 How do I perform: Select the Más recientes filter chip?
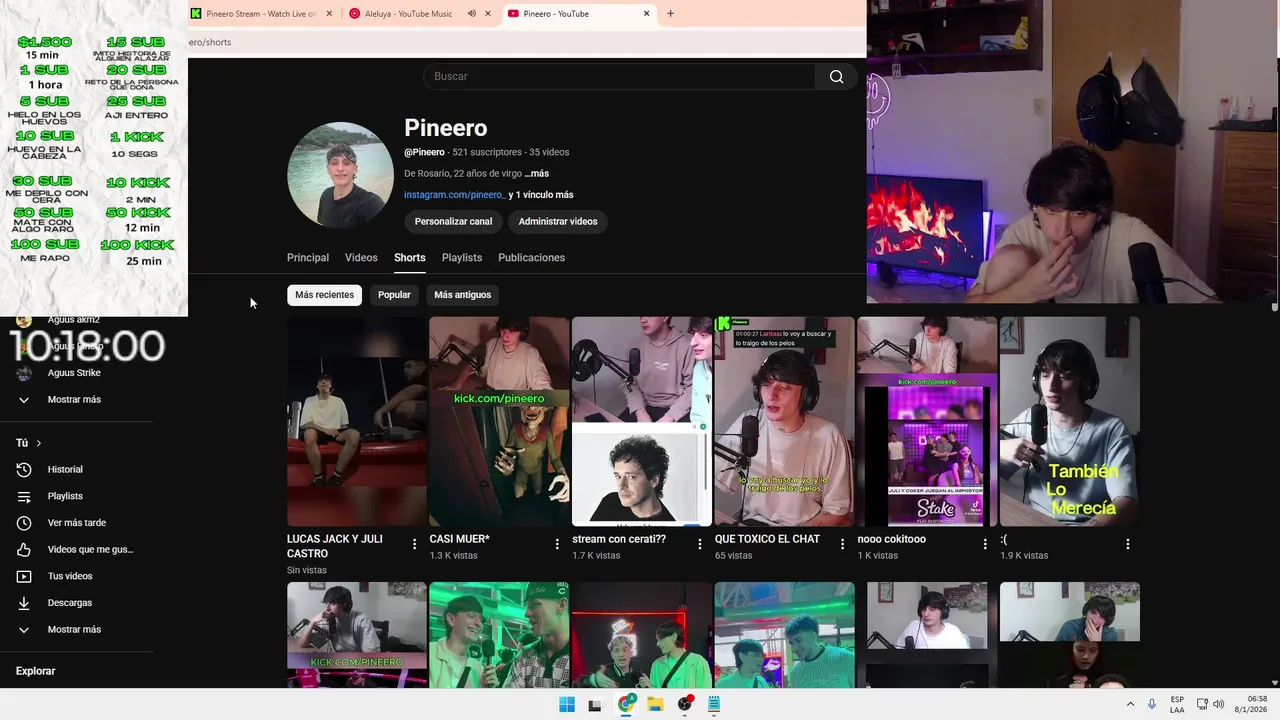(324, 295)
